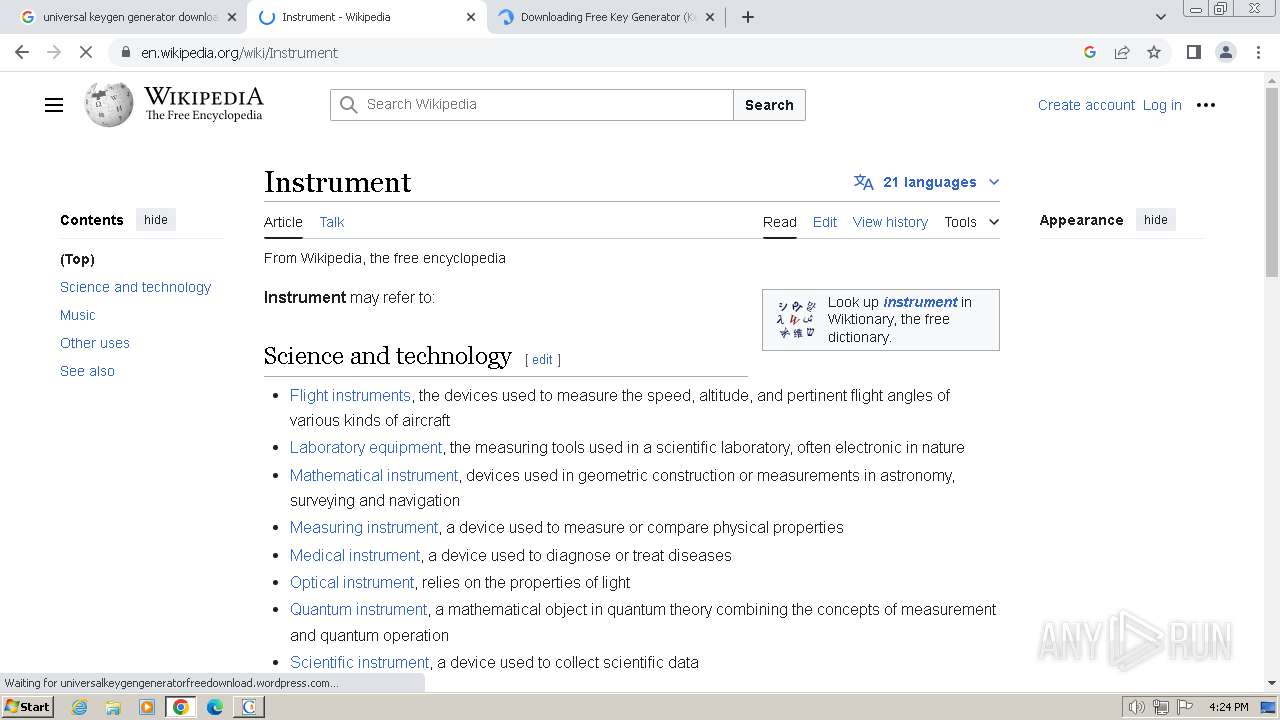
Task: Jump to Science and technology in contents
Action: coord(135,287)
